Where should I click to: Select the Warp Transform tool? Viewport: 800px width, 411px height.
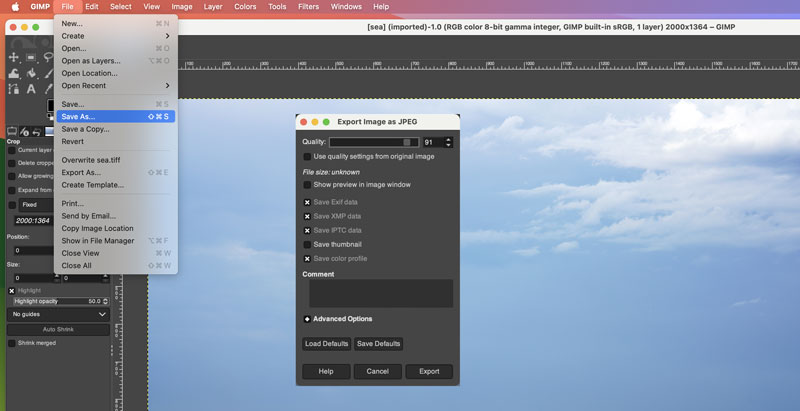point(13,74)
